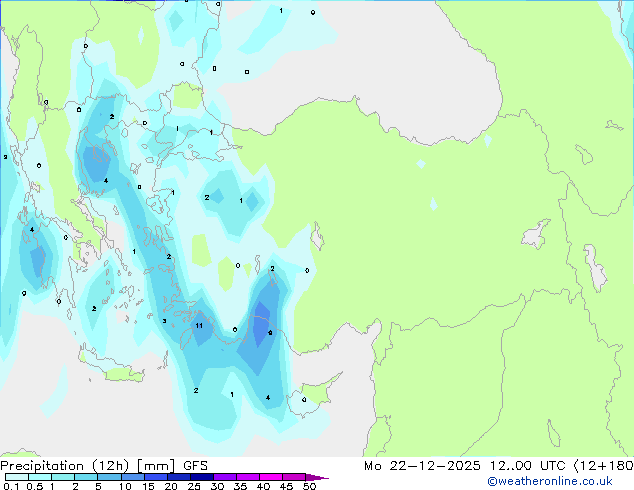Viewport: 634px width, 490px height.
Task: Click the legend label '30'
Action: 217,486
